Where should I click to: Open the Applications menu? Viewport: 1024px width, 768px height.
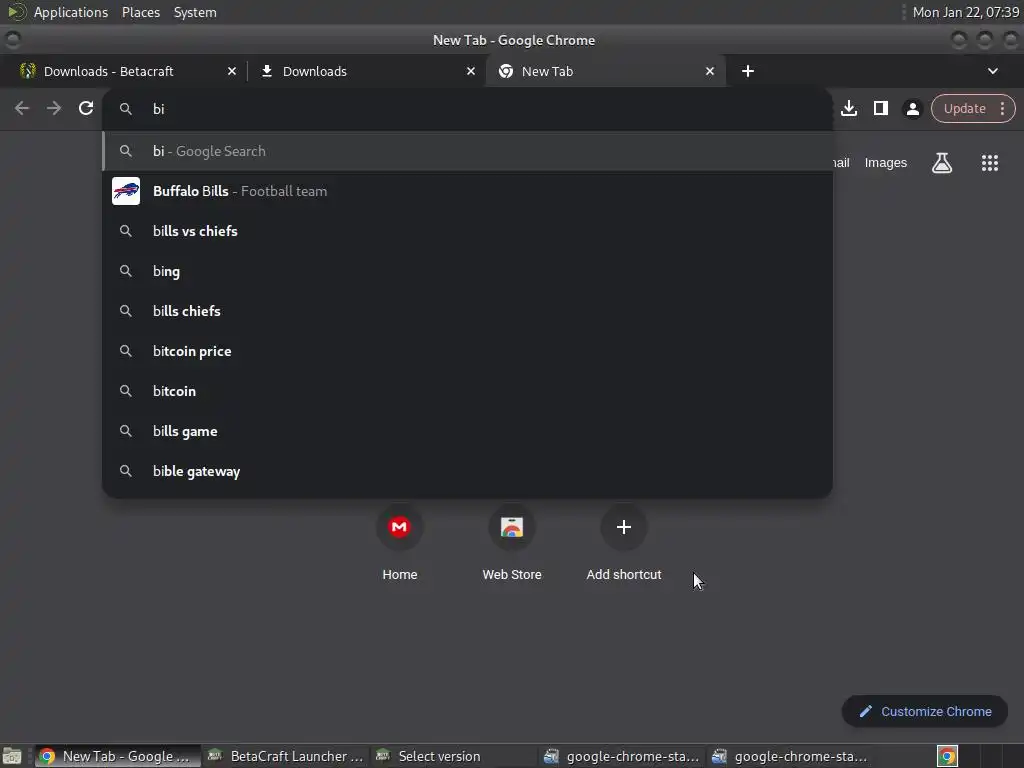[x=71, y=12]
